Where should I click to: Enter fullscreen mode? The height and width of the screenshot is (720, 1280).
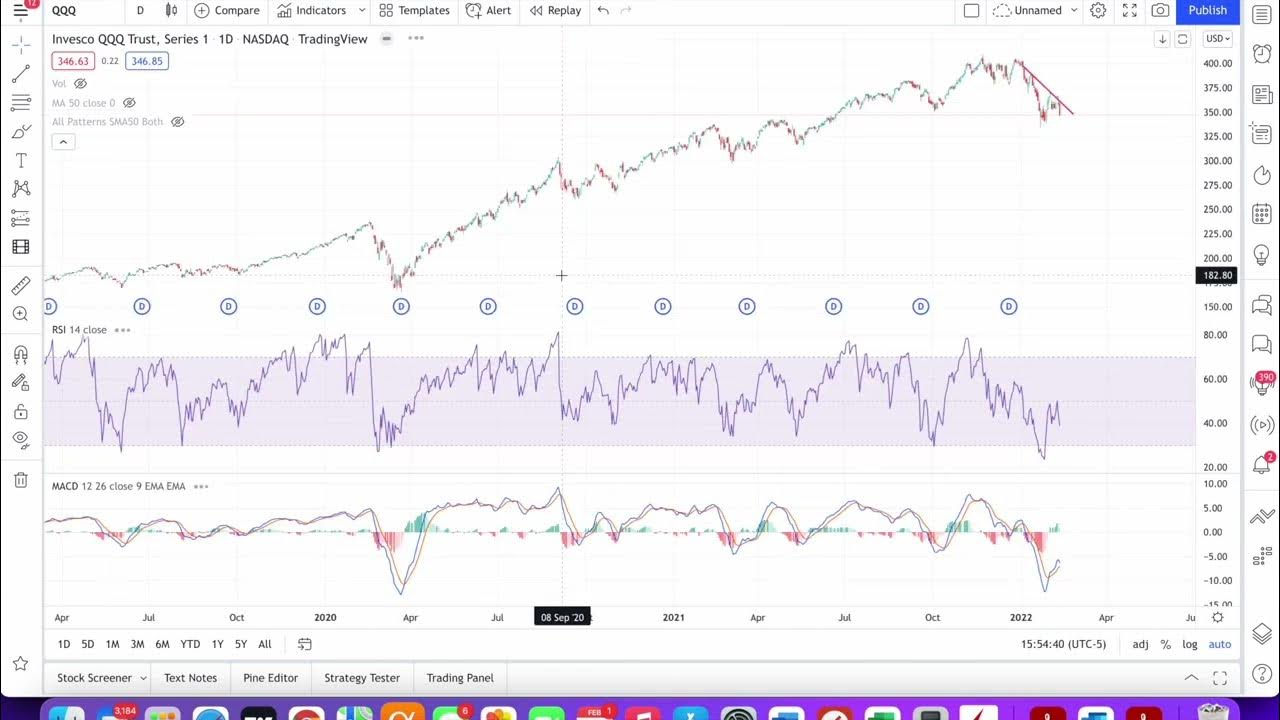point(1129,11)
